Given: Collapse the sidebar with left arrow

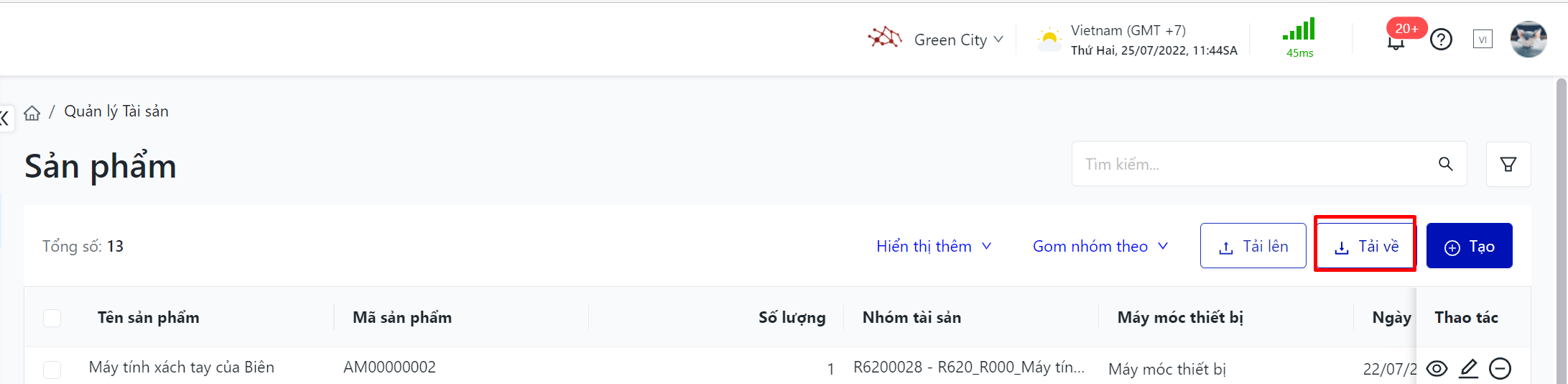Looking at the screenshot, I should (6, 118).
